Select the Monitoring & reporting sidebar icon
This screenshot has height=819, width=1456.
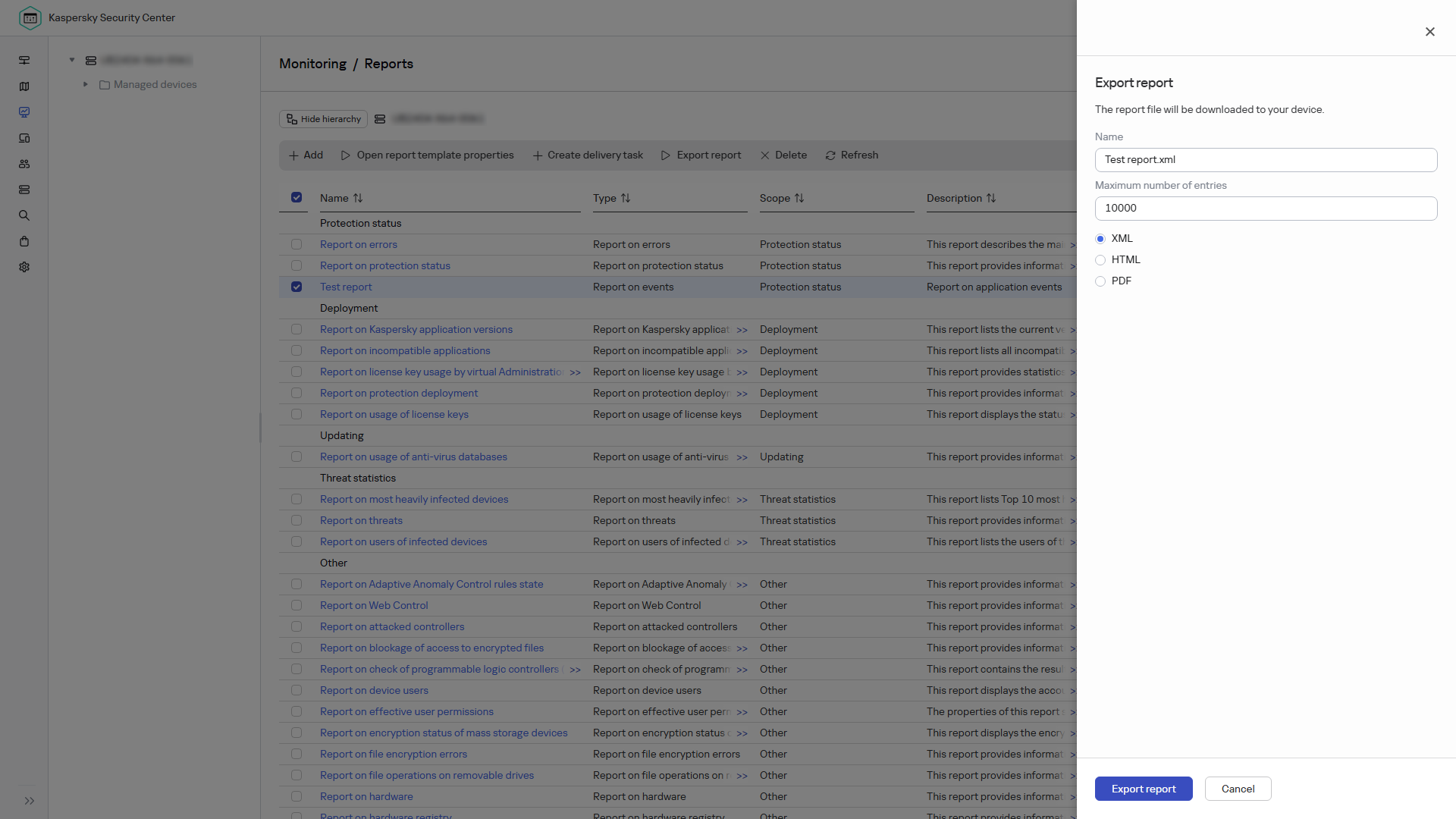pos(24,112)
